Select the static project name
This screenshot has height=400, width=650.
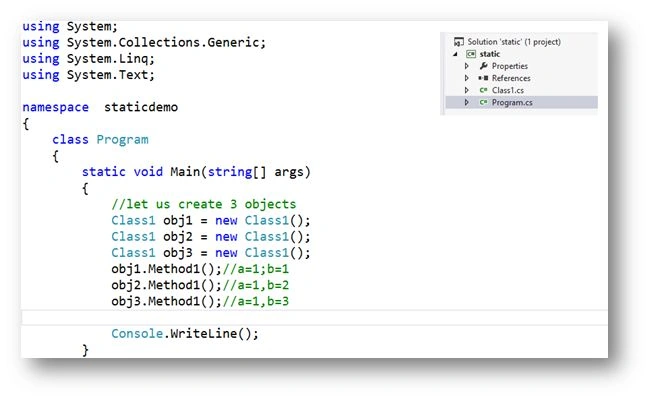point(490,54)
